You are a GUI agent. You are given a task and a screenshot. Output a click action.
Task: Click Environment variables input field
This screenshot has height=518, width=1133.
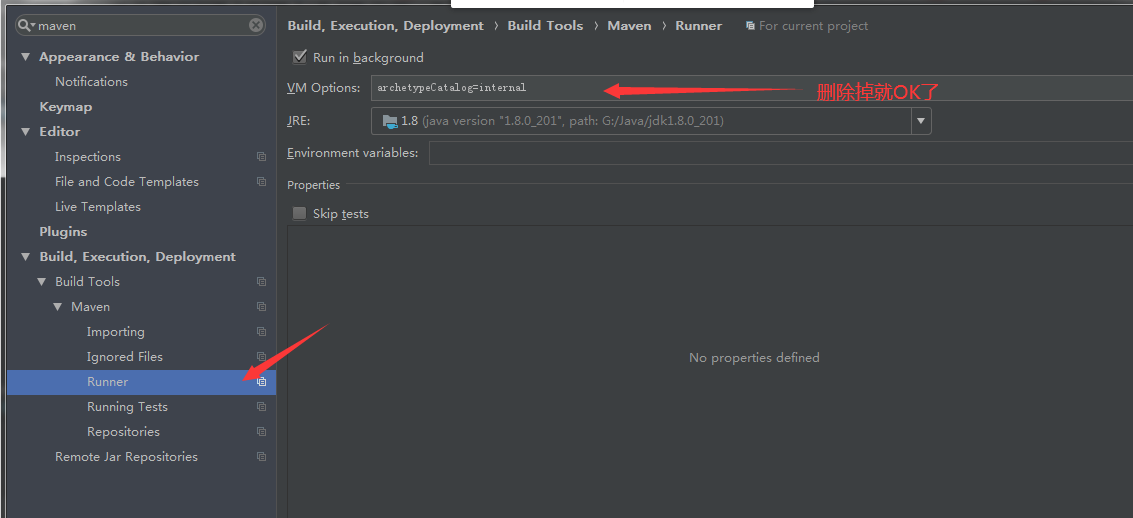(780, 153)
